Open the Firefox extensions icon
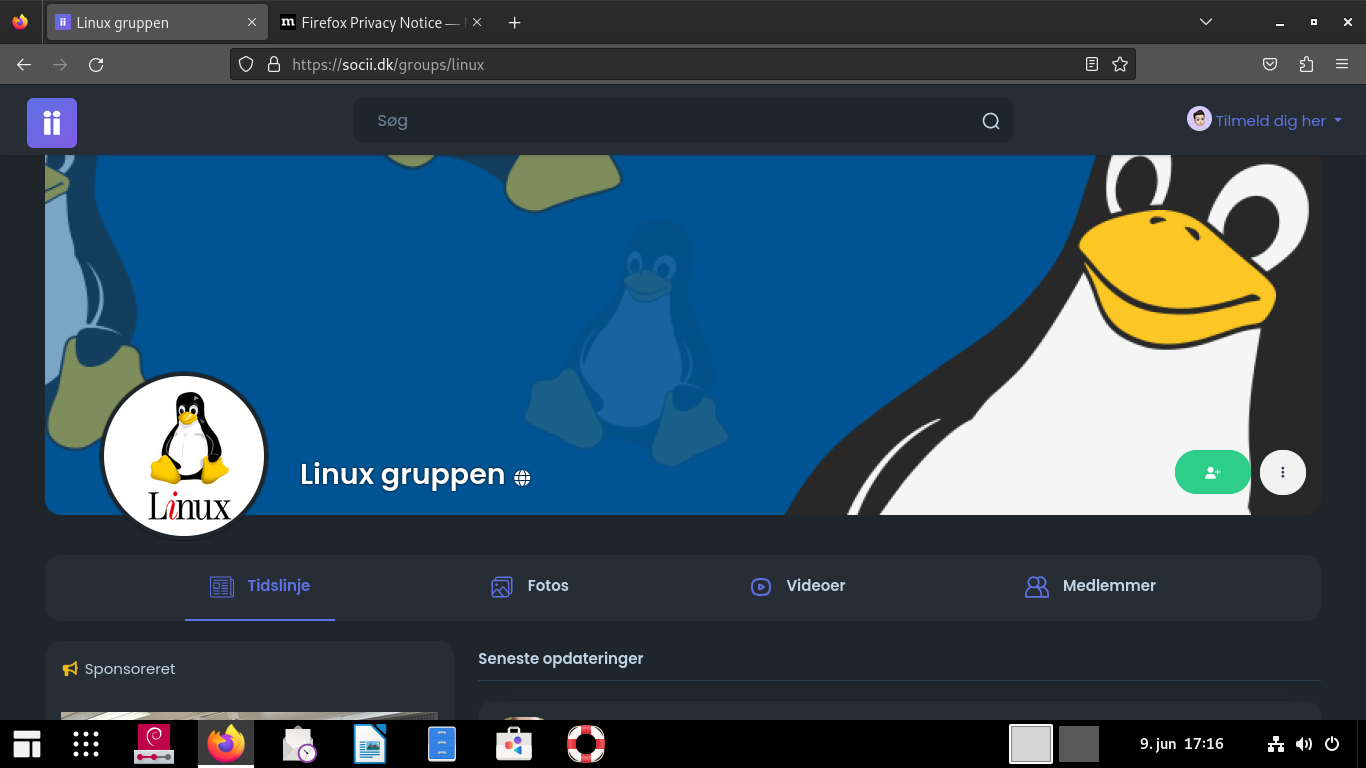Viewport: 1366px width, 768px height. [1306, 64]
